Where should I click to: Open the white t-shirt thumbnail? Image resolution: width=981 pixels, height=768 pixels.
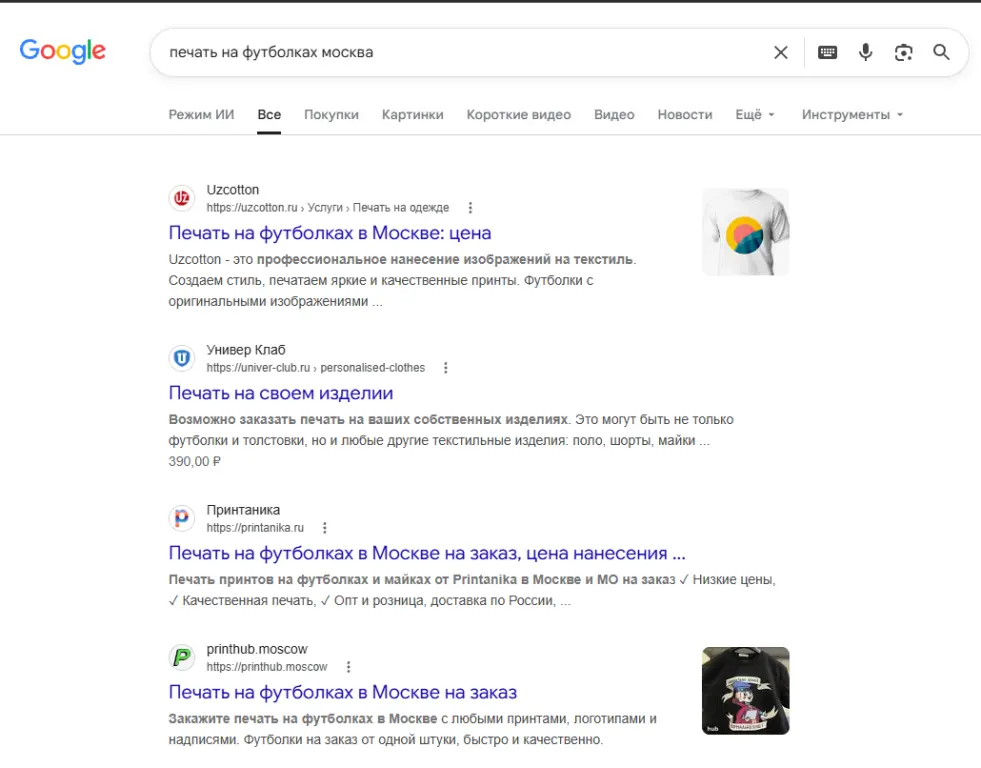tap(746, 232)
